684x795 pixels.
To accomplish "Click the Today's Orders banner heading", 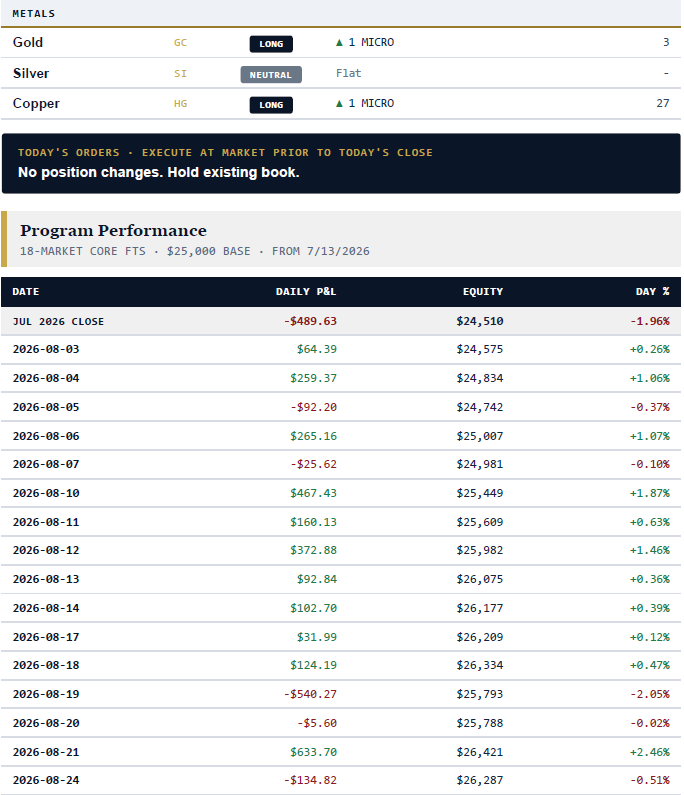I will pos(225,152).
